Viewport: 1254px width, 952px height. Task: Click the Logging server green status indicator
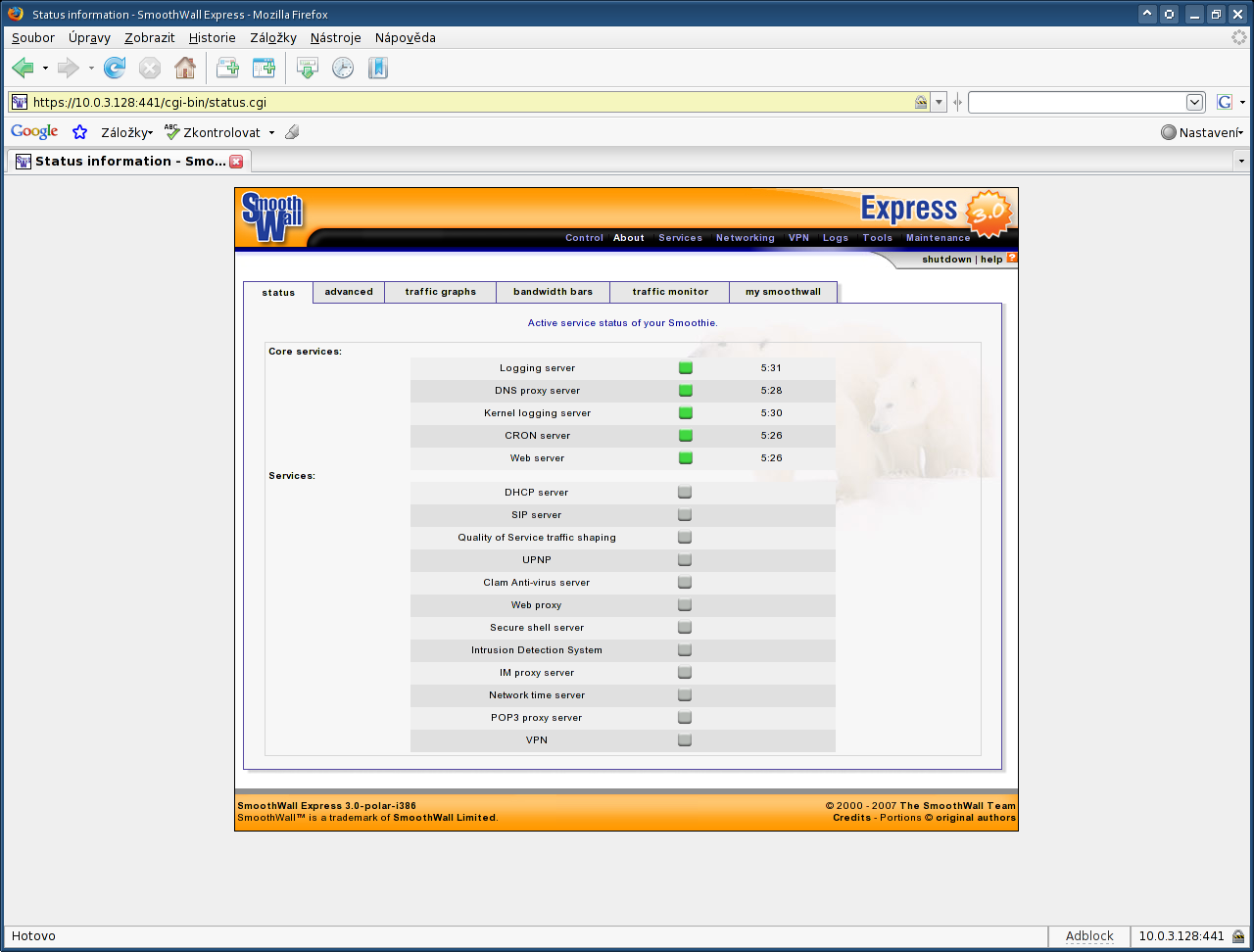pos(685,368)
